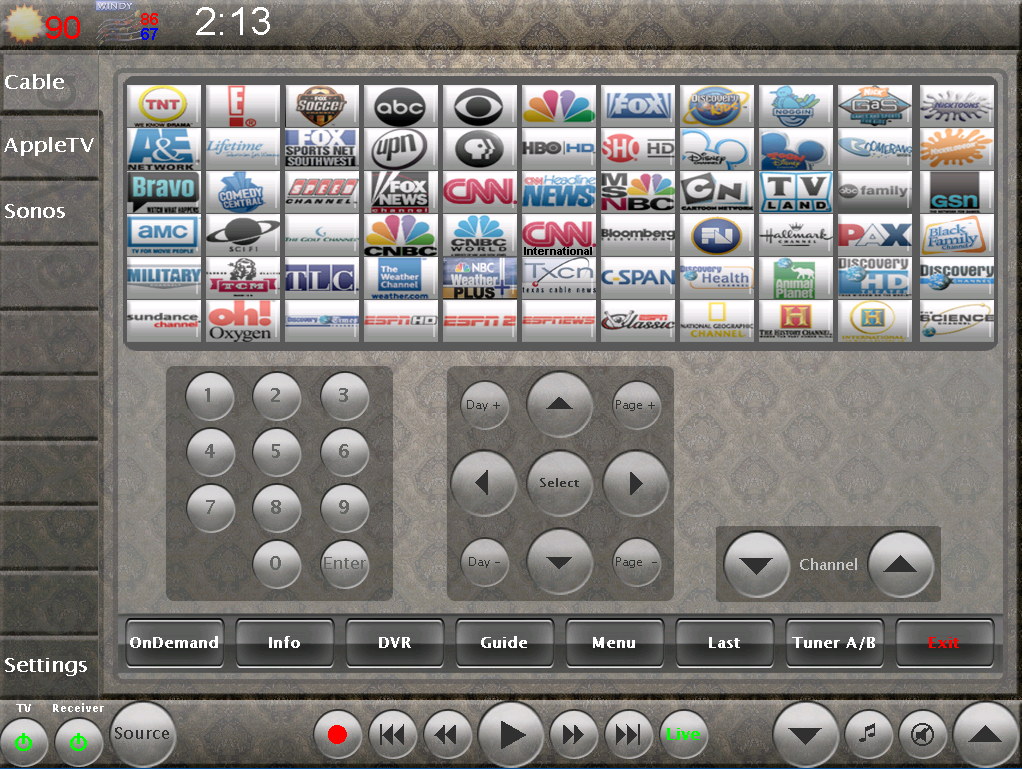Image resolution: width=1022 pixels, height=769 pixels.
Task: Open the Settings tab
Action: click(x=49, y=665)
